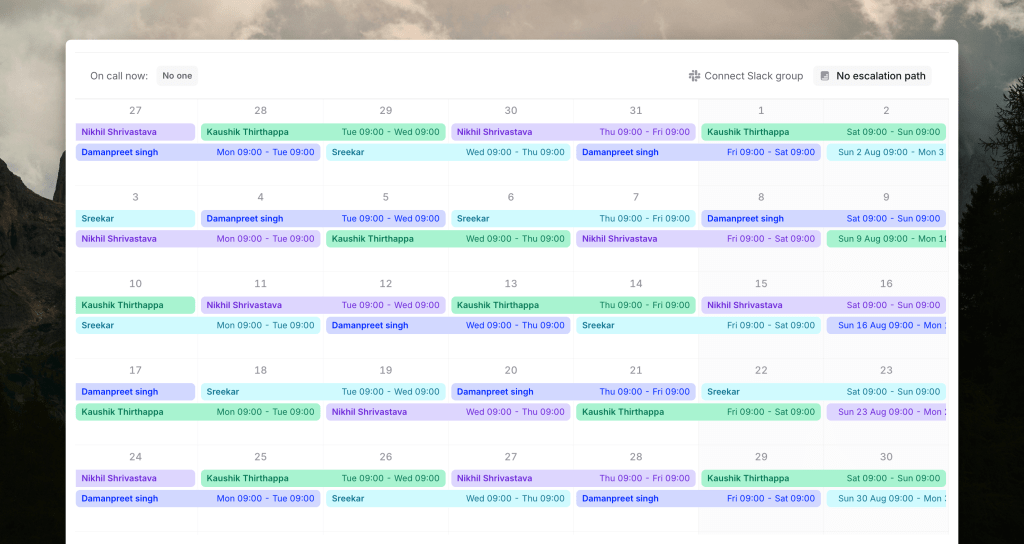This screenshot has height=544, width=1024.
Task: Open Kaushik Thirthappa shift starting Saturday 29
Action: click(824, 478)
